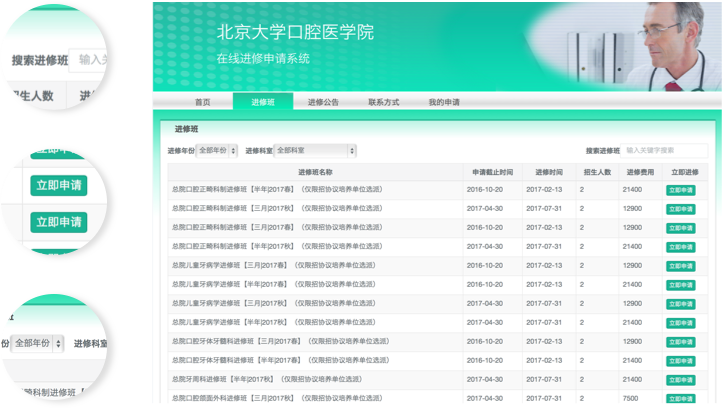Click fee 12900 in 儿童牙病学 三月|2017春 row
Viewport: 722px width, 408px height.
pos(632,266)
